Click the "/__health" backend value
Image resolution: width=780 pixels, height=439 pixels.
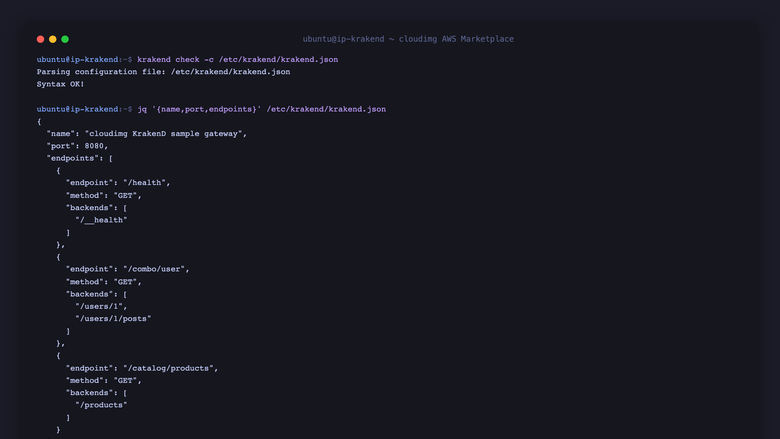101,220
